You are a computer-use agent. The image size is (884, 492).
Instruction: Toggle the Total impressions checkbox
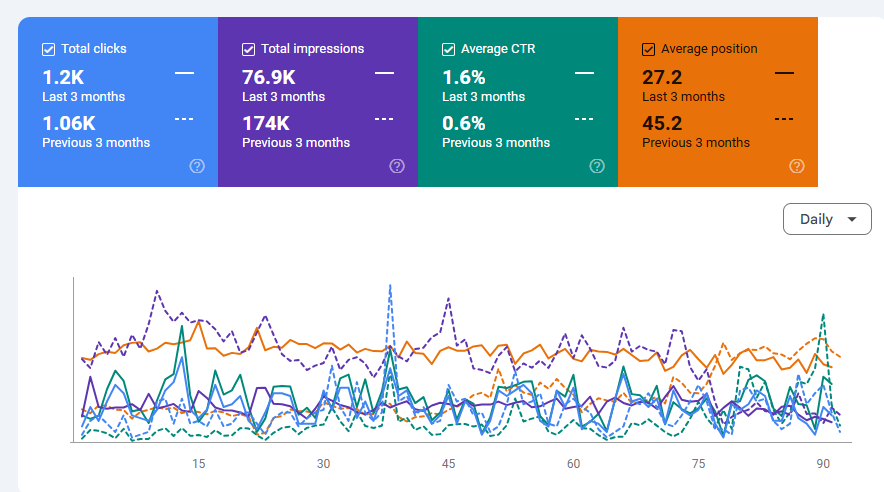(249, 49)
